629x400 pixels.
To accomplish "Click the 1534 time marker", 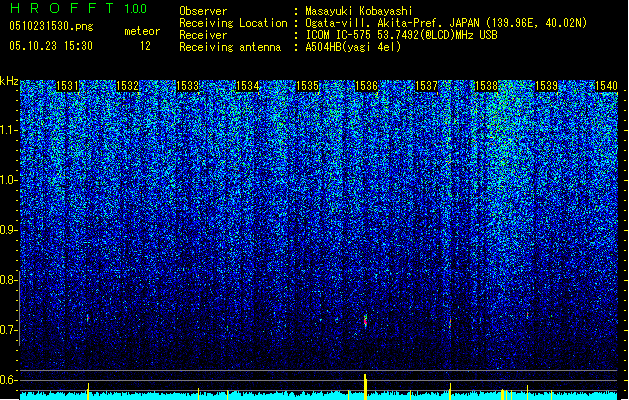I will (248, 86).
